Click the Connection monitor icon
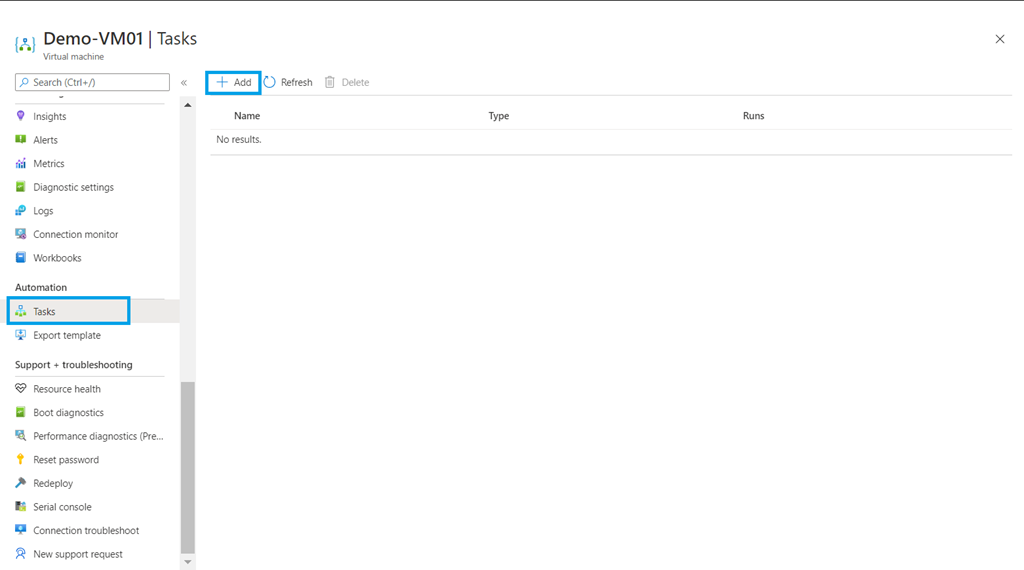The height and width of the screenshot is (570, 1024). pyautogui.click(x=21, y=234)
